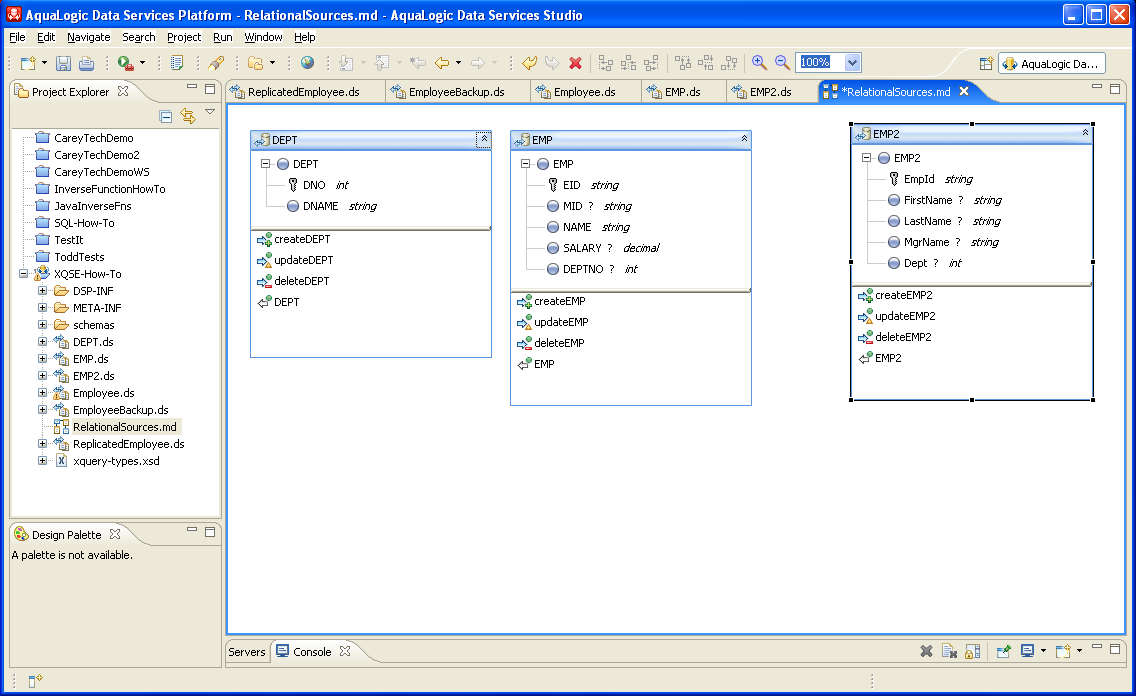Viewport: 1136px width, 696px height.
Task: Click the AquaLogic Da... perspective button
Action: click(x=1052, y=64)
